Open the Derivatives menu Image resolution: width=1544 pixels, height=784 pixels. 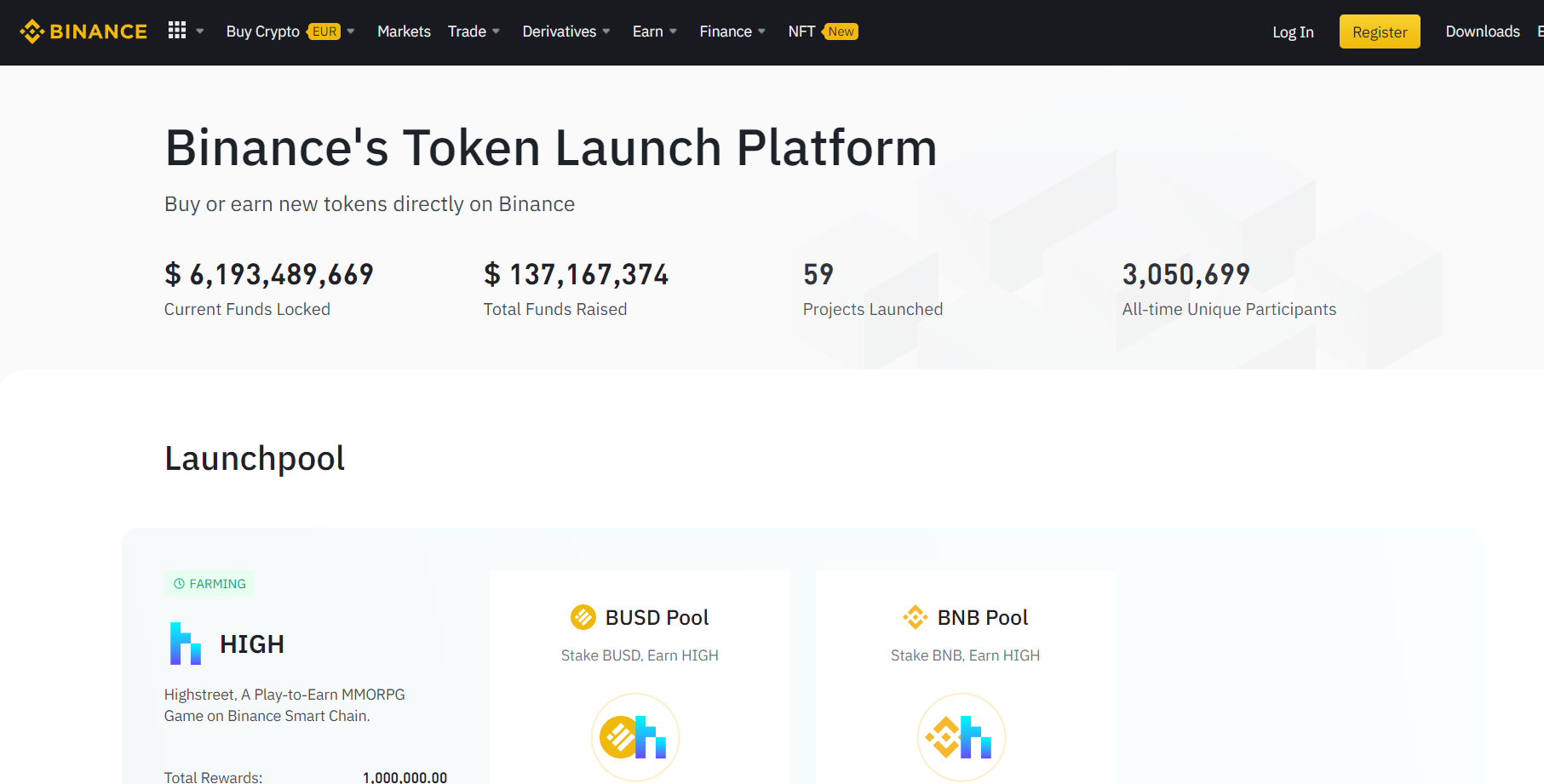pos(559,31)
